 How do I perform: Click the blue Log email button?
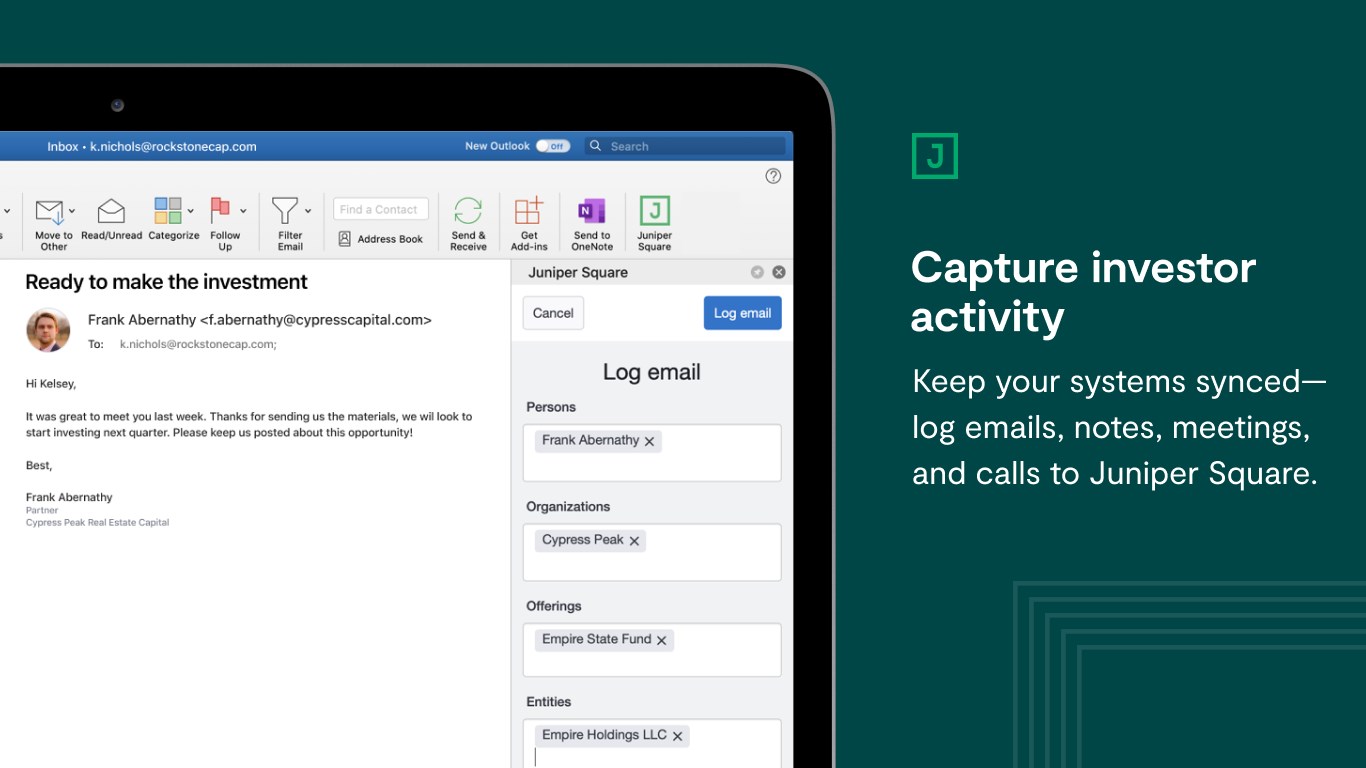[743, 313]
